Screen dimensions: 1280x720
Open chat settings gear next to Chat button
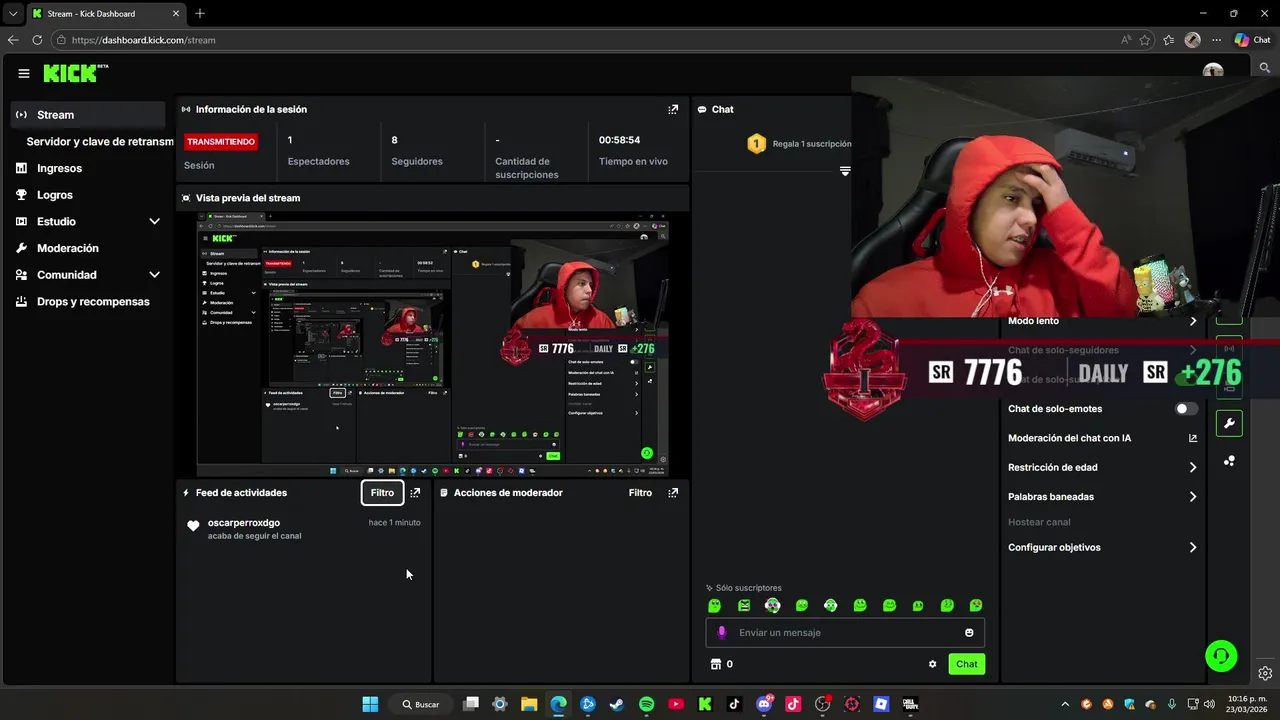(x=933, y=664)
